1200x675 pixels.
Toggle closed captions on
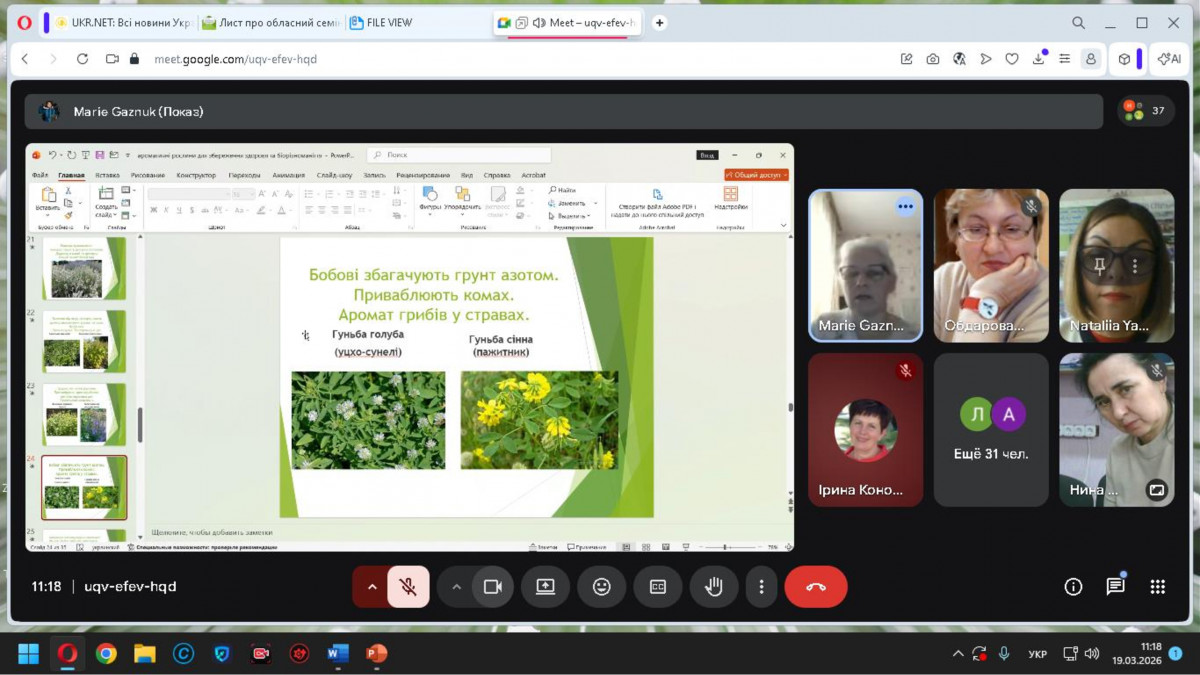tap(657, 587)
